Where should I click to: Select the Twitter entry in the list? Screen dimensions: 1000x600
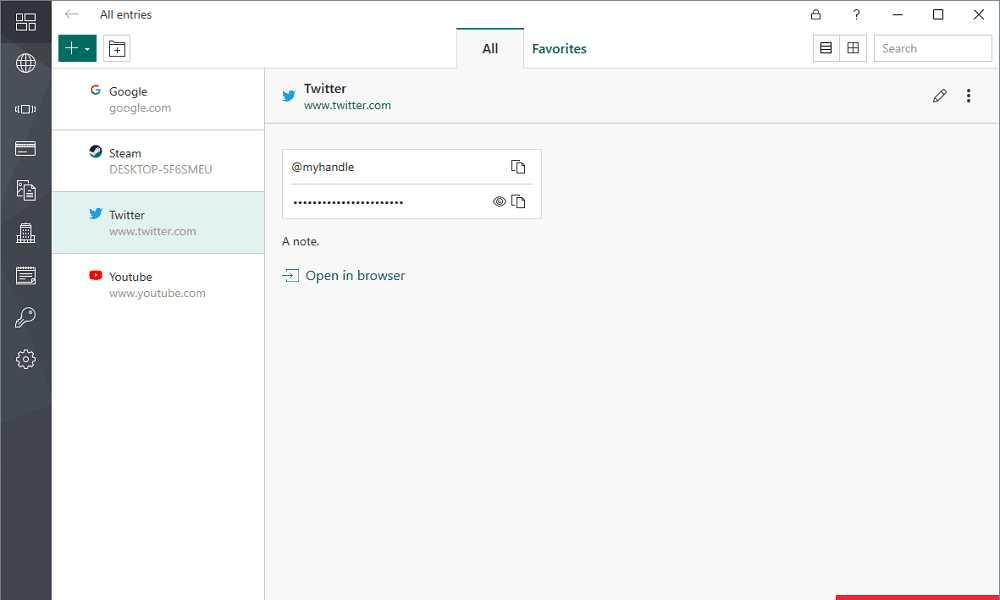point(158,223)
